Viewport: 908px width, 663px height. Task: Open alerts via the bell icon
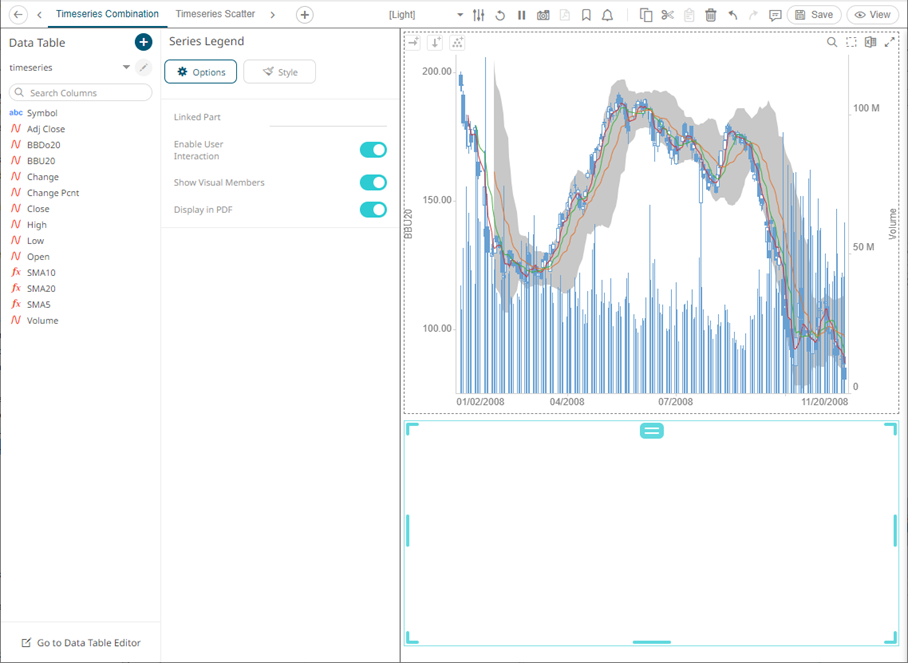[607, 15]
